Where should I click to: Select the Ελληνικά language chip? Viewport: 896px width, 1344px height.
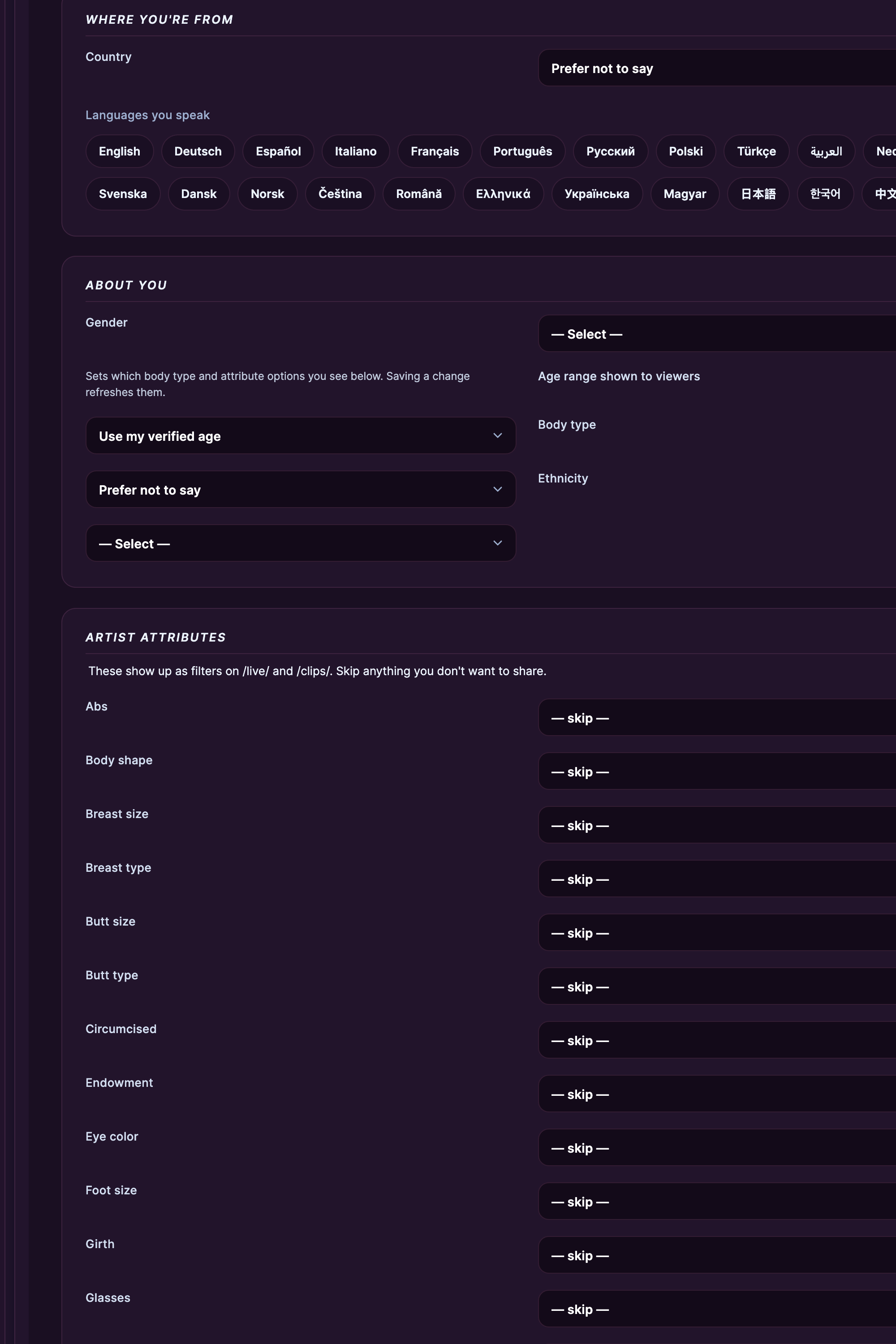coord(503,194)
